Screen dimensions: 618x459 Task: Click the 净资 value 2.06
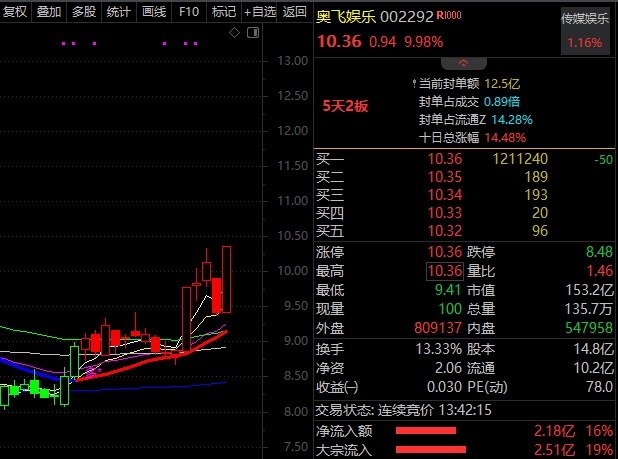pos(448,368)
